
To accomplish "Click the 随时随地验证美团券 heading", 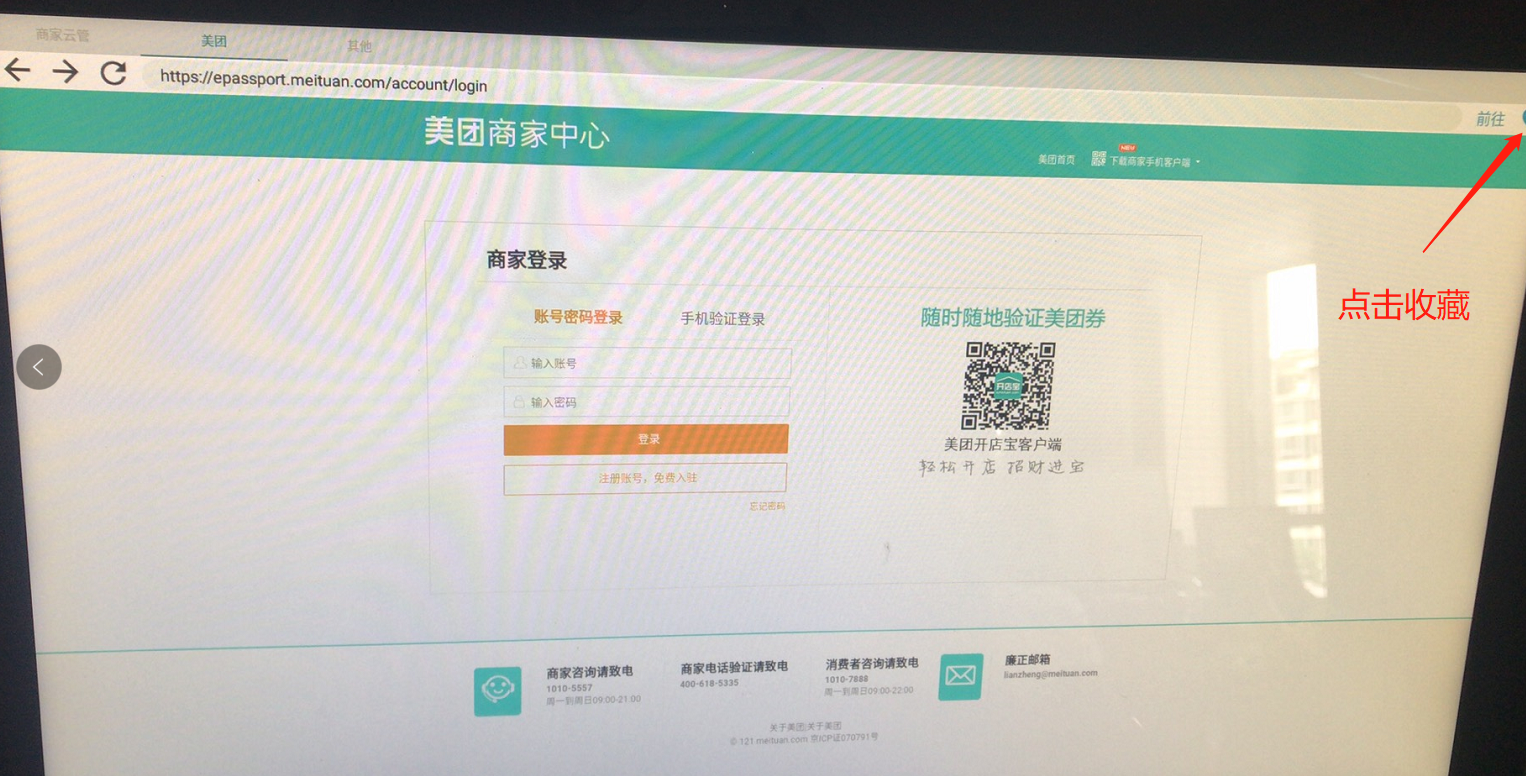I will tap(1013, 318).
